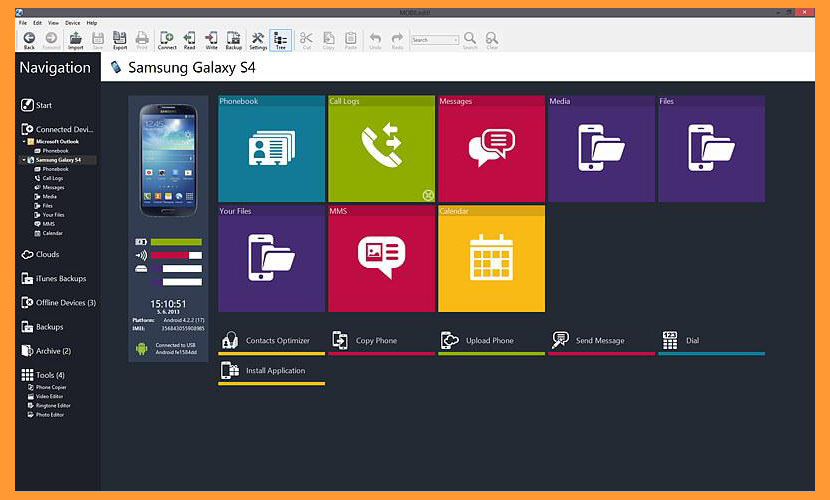The image size is (830, 500).
Task: Open iTunes Backups in Navigation
Action: pos(53,278)
